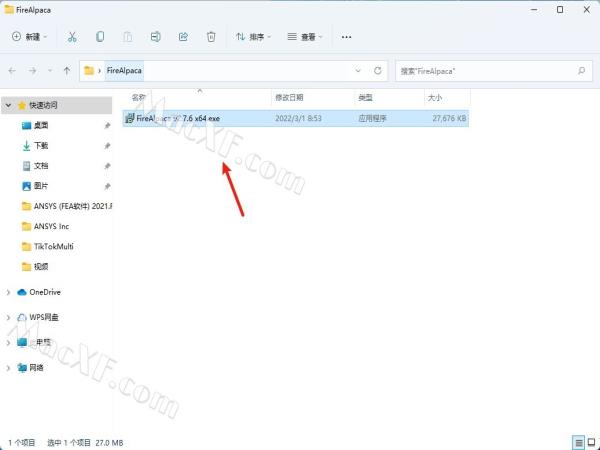The height and width of the screenshot is (450, 600).
Task: Switch to large icons view in status bar
Action: 592,443
